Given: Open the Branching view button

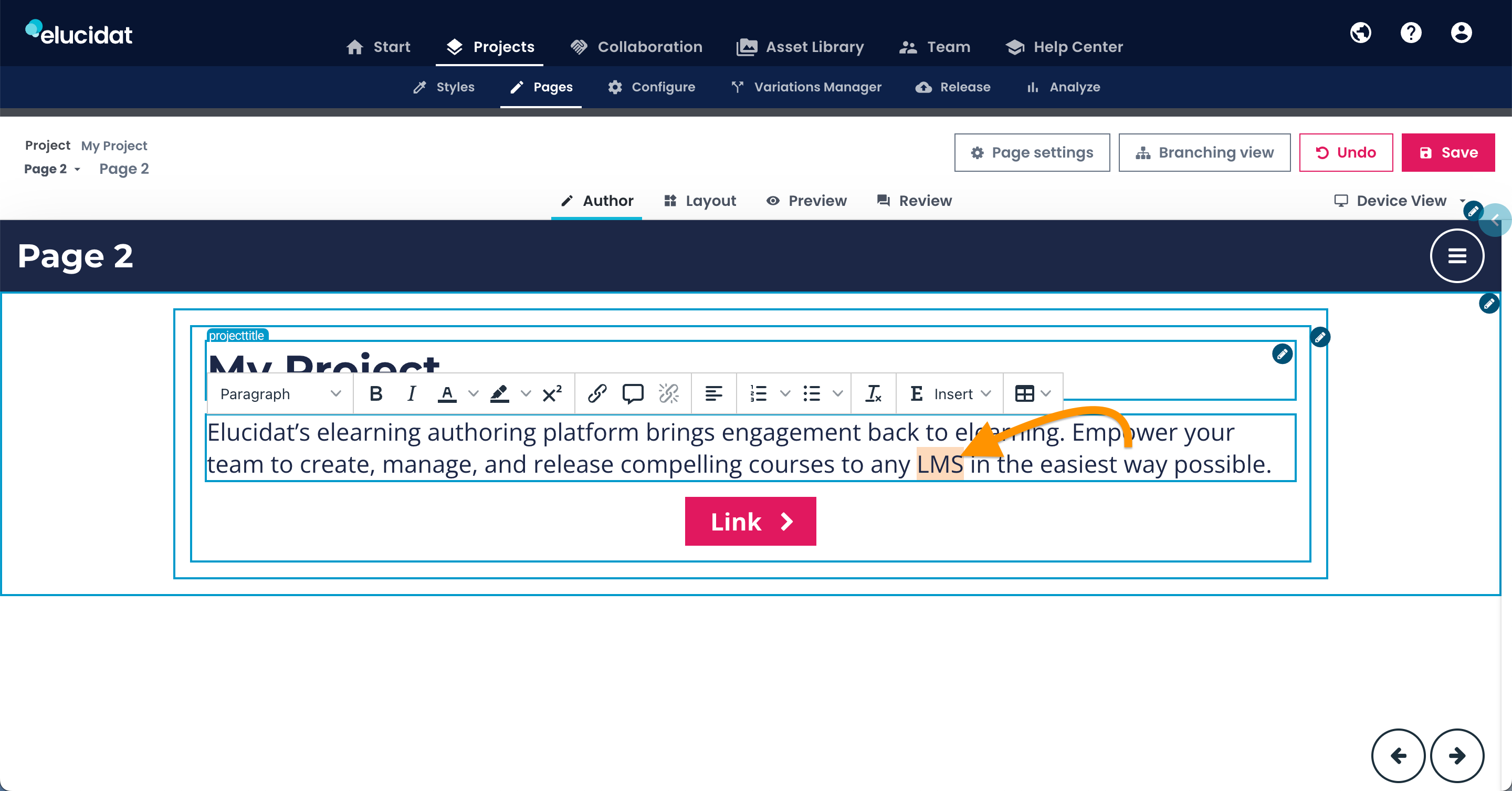Looking at the screenshot, I should pyautogui.click(x=1204, y=153).
